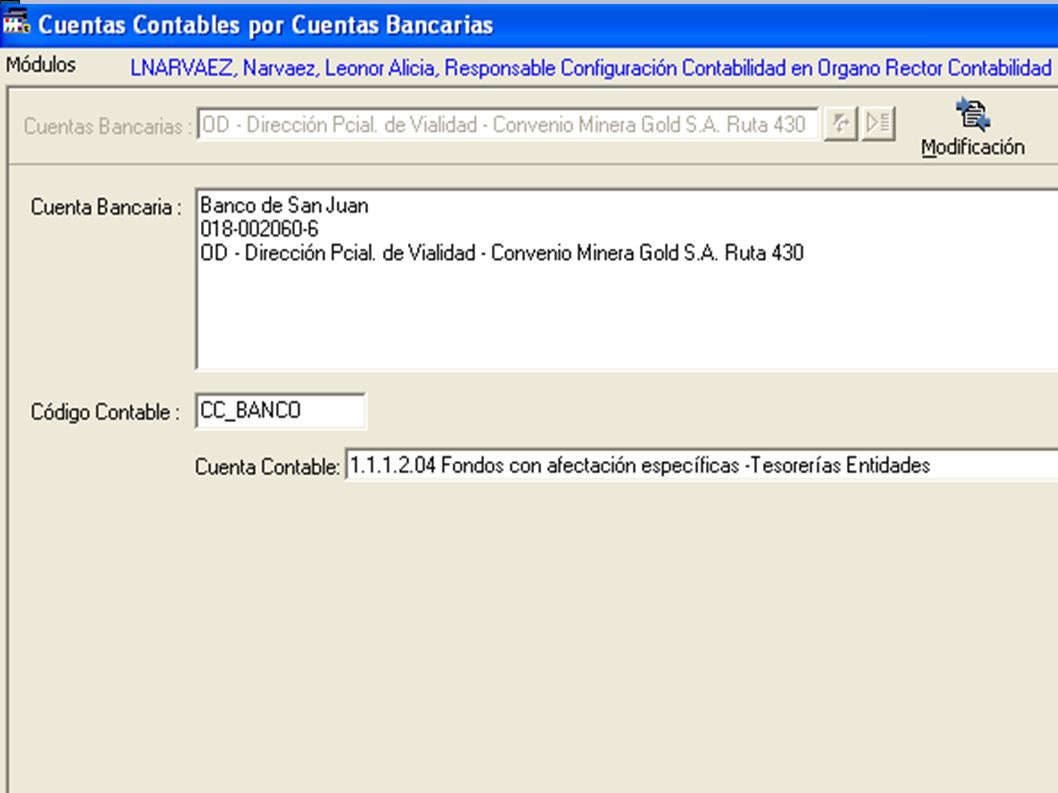The width and height of the screenshot is (1058, 793).
Task: Click the Modificación icon button
Action: pyautogui.click(x=972, y=128)
